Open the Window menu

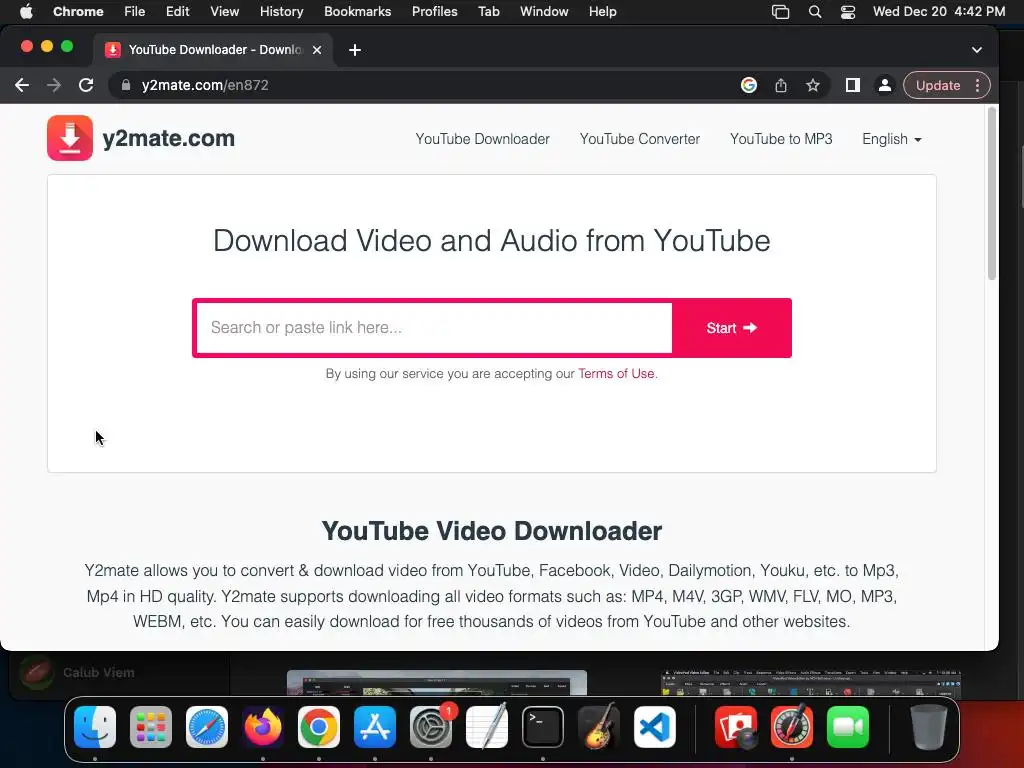tap(544, 11)
